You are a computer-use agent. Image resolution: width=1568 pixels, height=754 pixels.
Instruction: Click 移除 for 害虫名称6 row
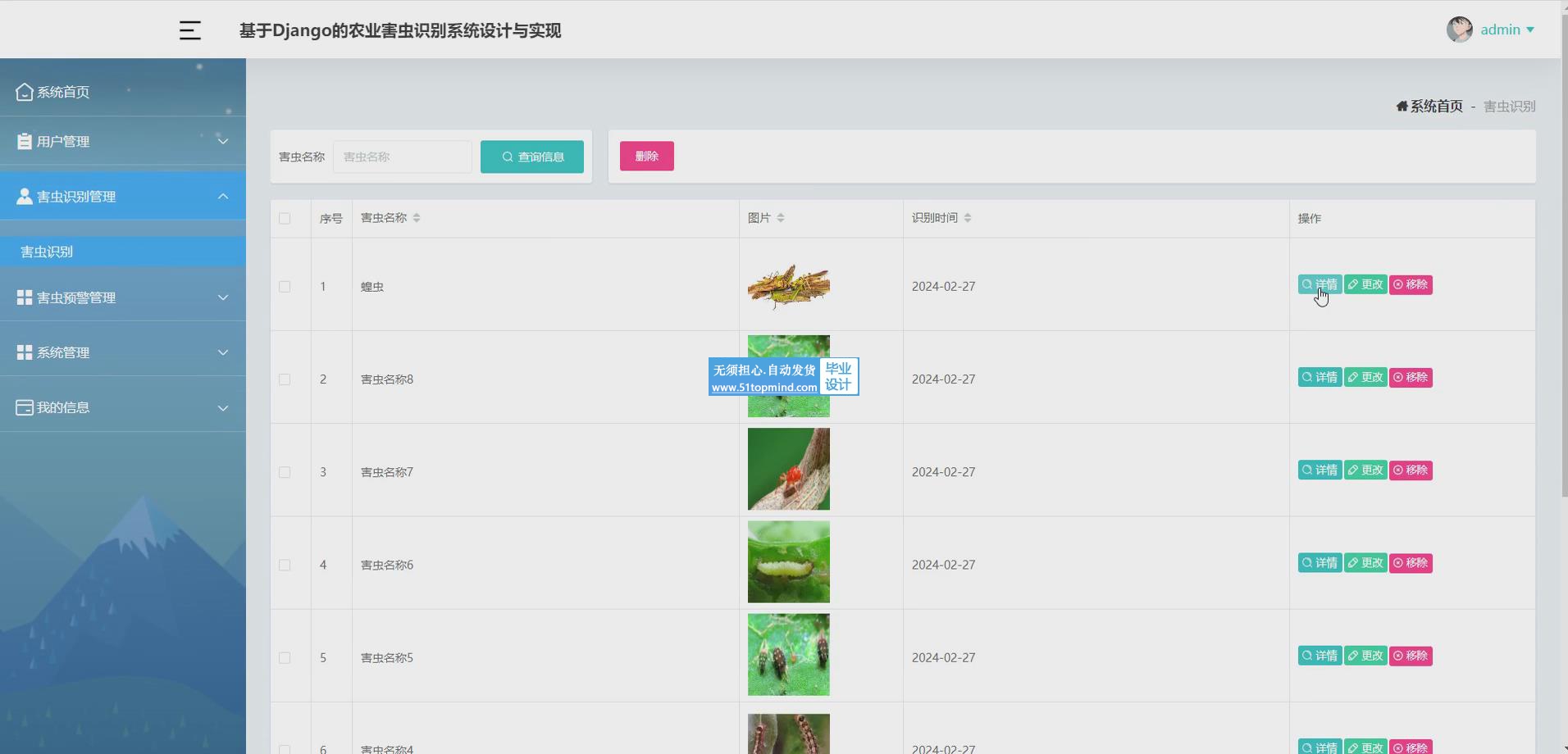1411,562
